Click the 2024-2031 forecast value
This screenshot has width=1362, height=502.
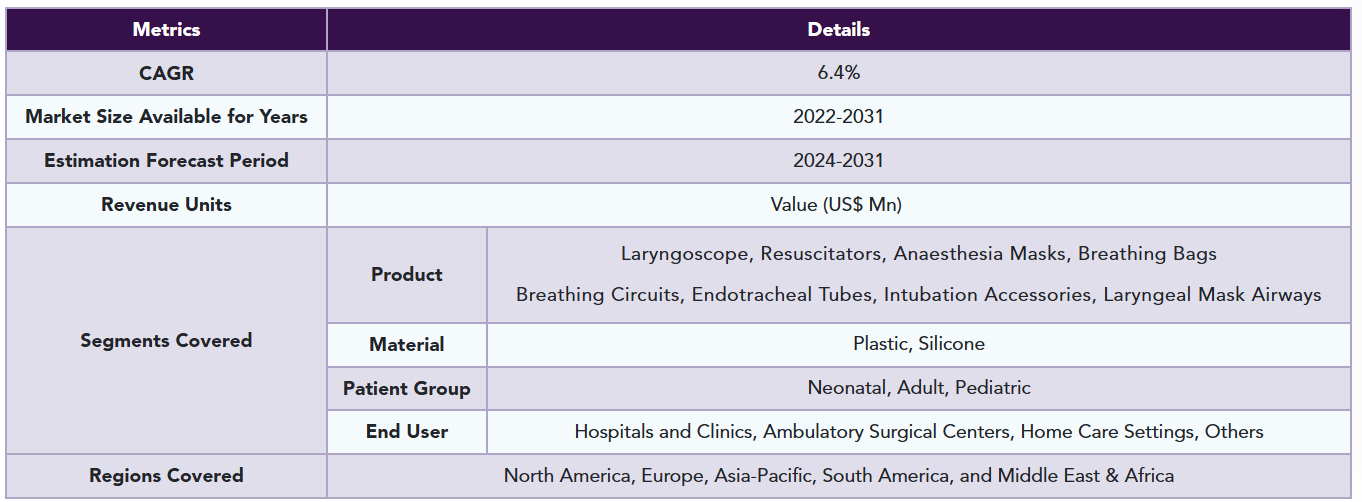point(838,161)
